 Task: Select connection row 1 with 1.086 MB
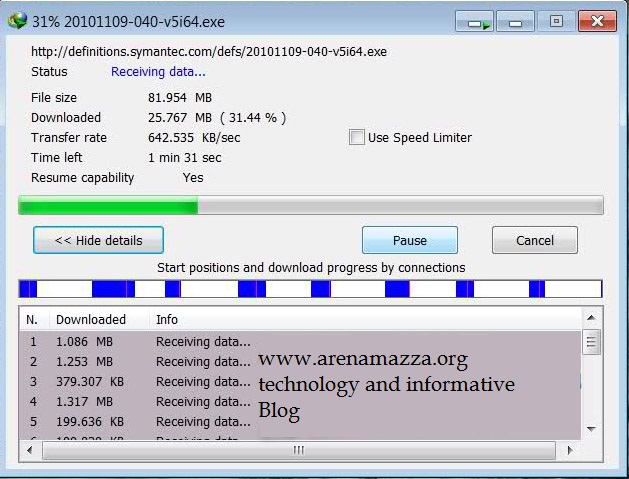point(300,341)
